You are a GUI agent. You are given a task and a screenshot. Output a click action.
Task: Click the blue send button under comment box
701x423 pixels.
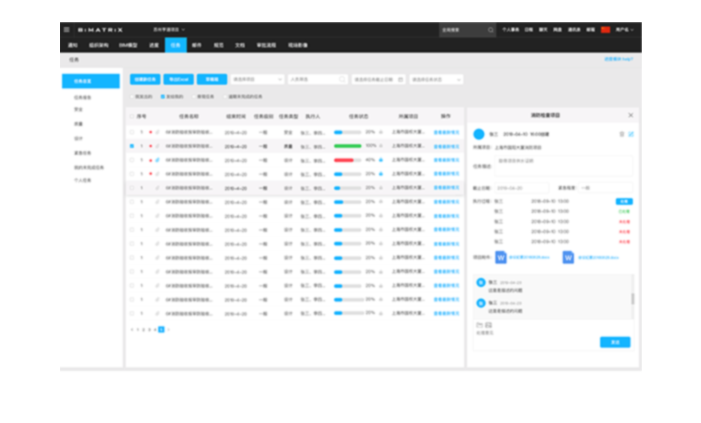tap(615, 342)
